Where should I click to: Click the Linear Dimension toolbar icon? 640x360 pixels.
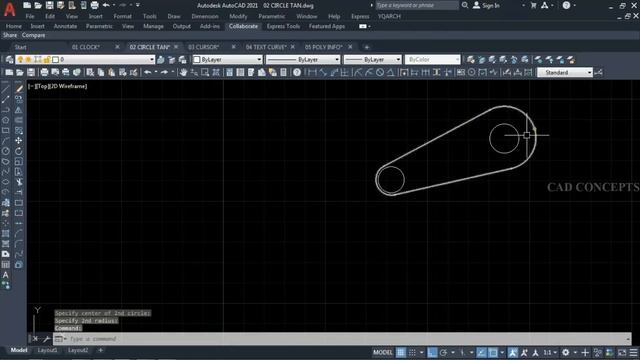[312, 72]
